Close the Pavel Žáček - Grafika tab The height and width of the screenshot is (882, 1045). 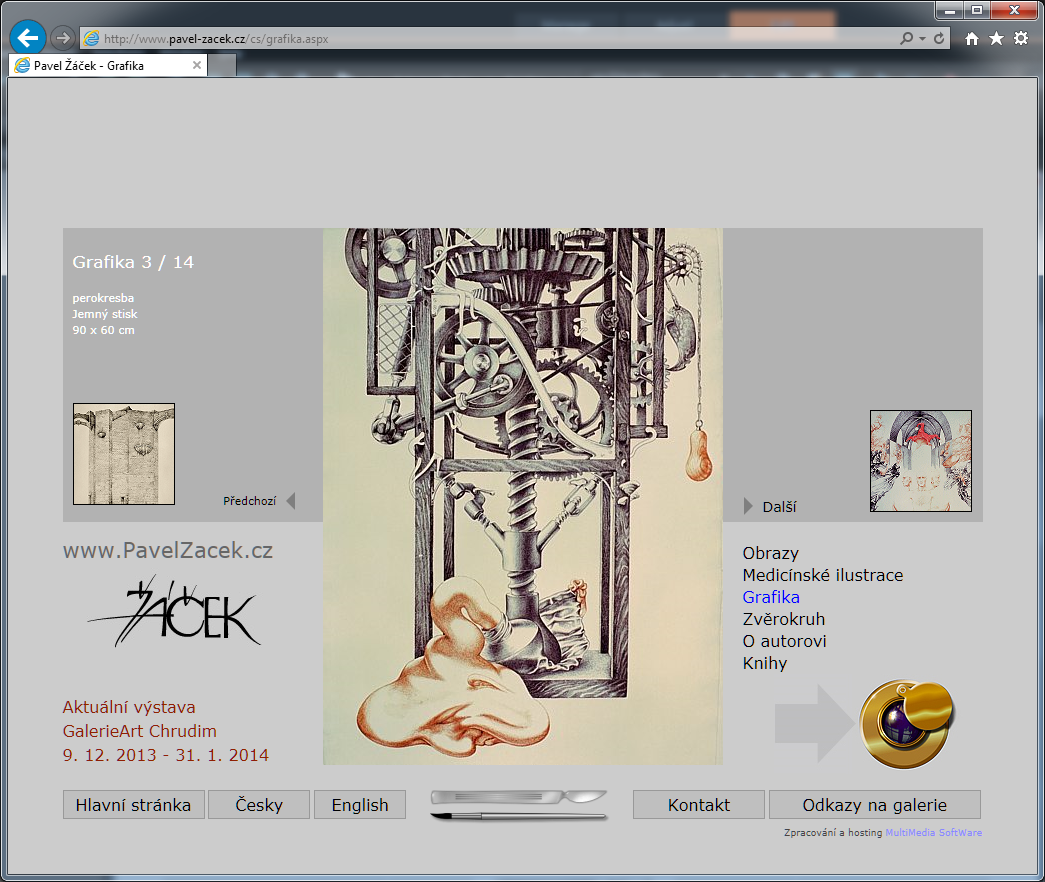tap(197, 65)
